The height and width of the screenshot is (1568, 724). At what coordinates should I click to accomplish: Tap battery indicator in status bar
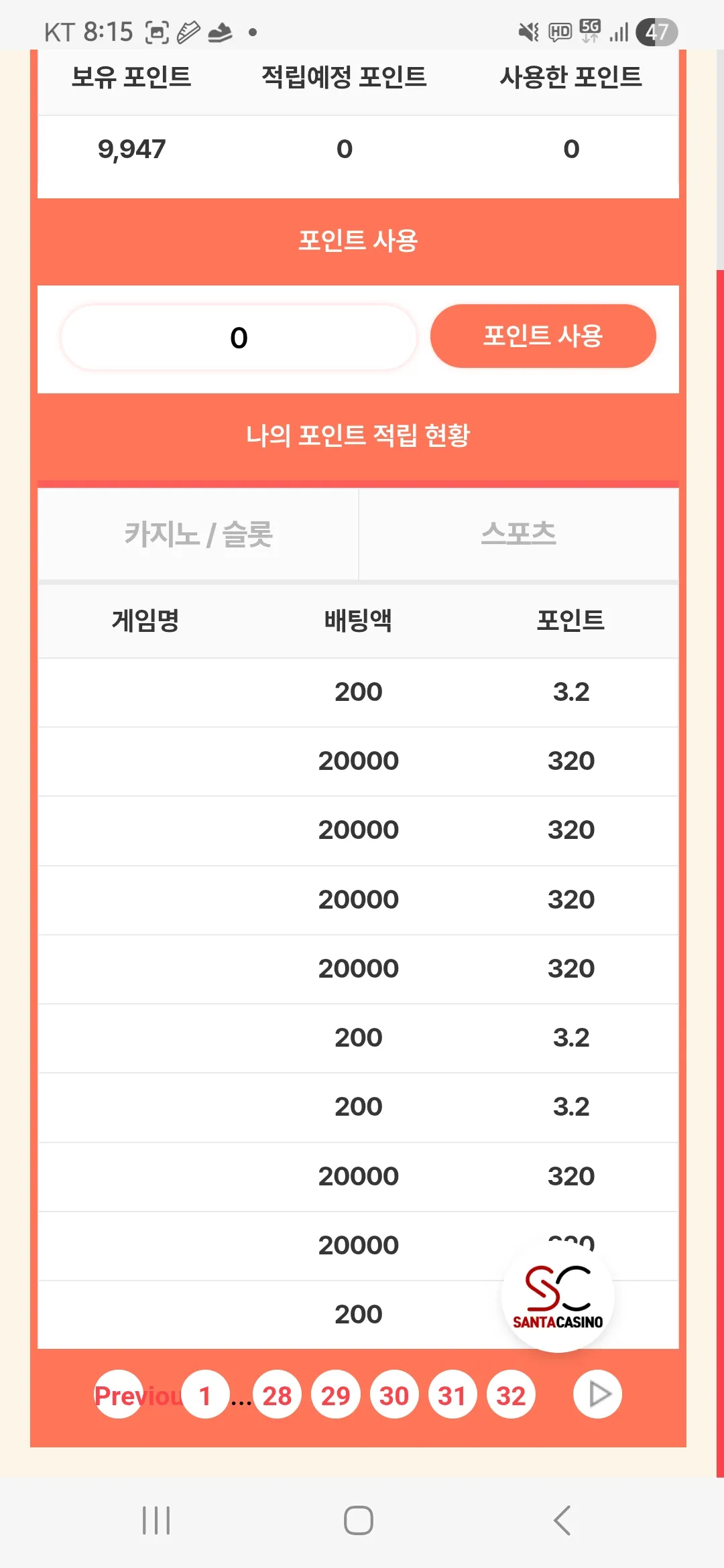(657, 31)
